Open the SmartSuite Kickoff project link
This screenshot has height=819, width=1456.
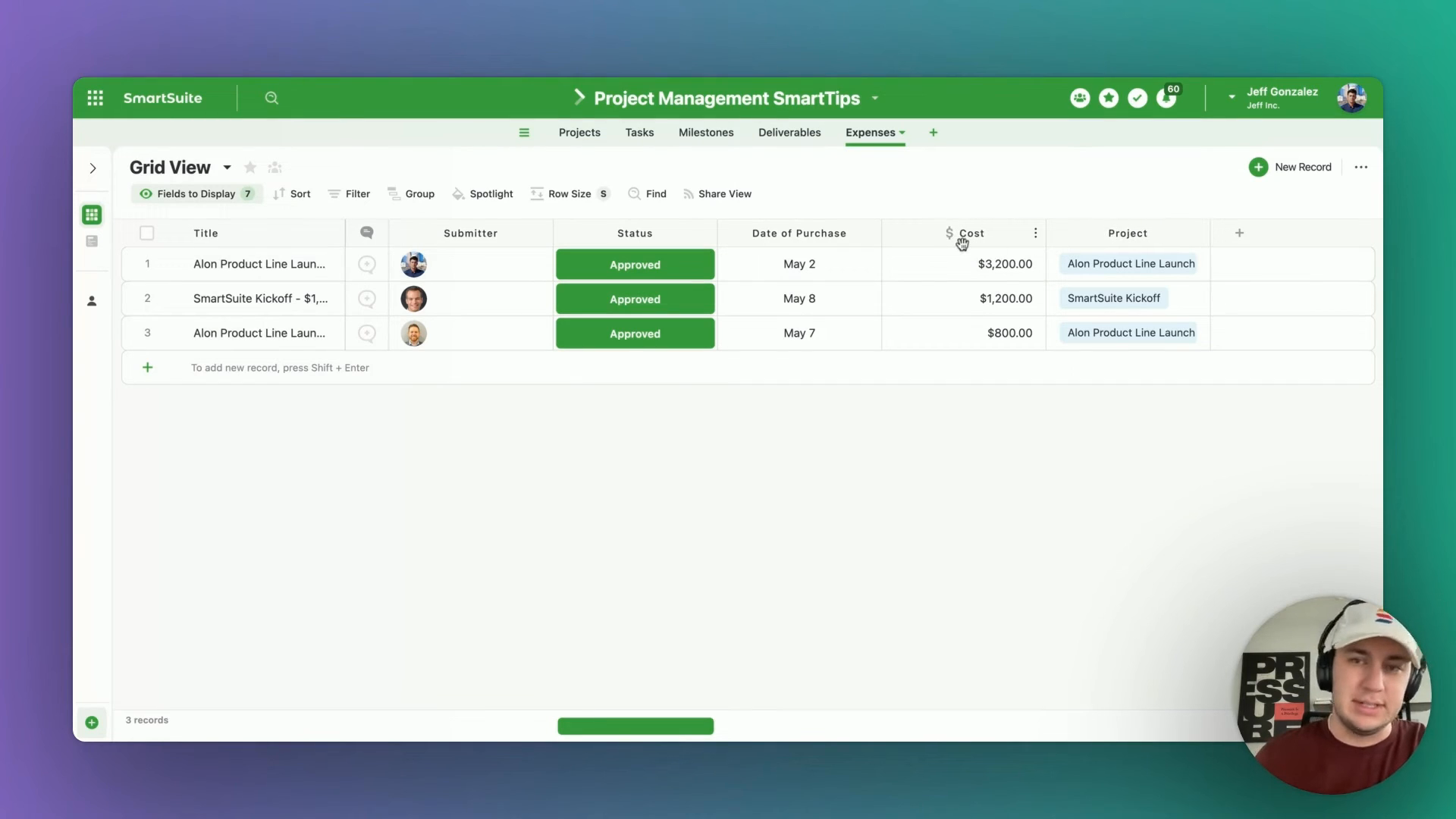pyautogui.click(x=1114, y=299)
